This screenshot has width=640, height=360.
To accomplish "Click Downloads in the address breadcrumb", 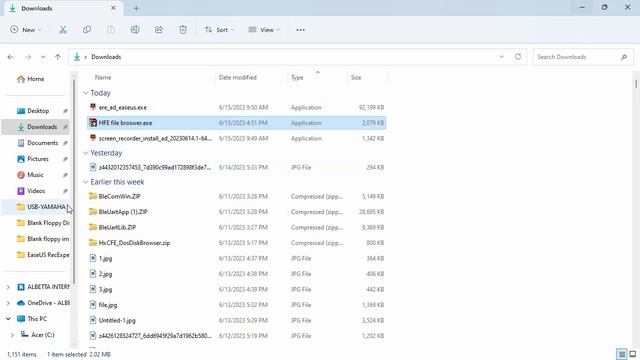I will [106, 57].
